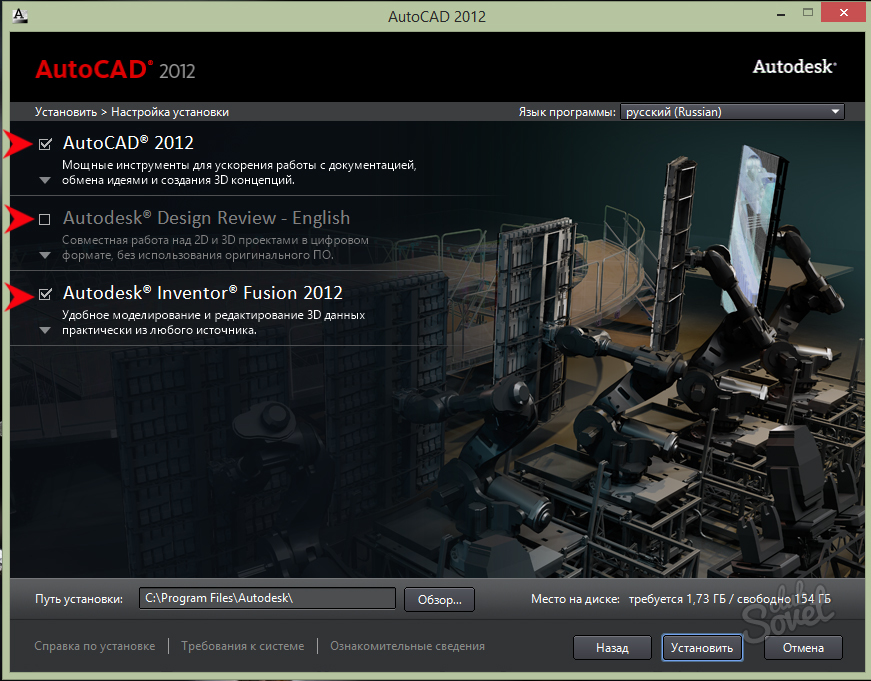Expand Autodesk Design Review options triangle

[x=45, y=256]
